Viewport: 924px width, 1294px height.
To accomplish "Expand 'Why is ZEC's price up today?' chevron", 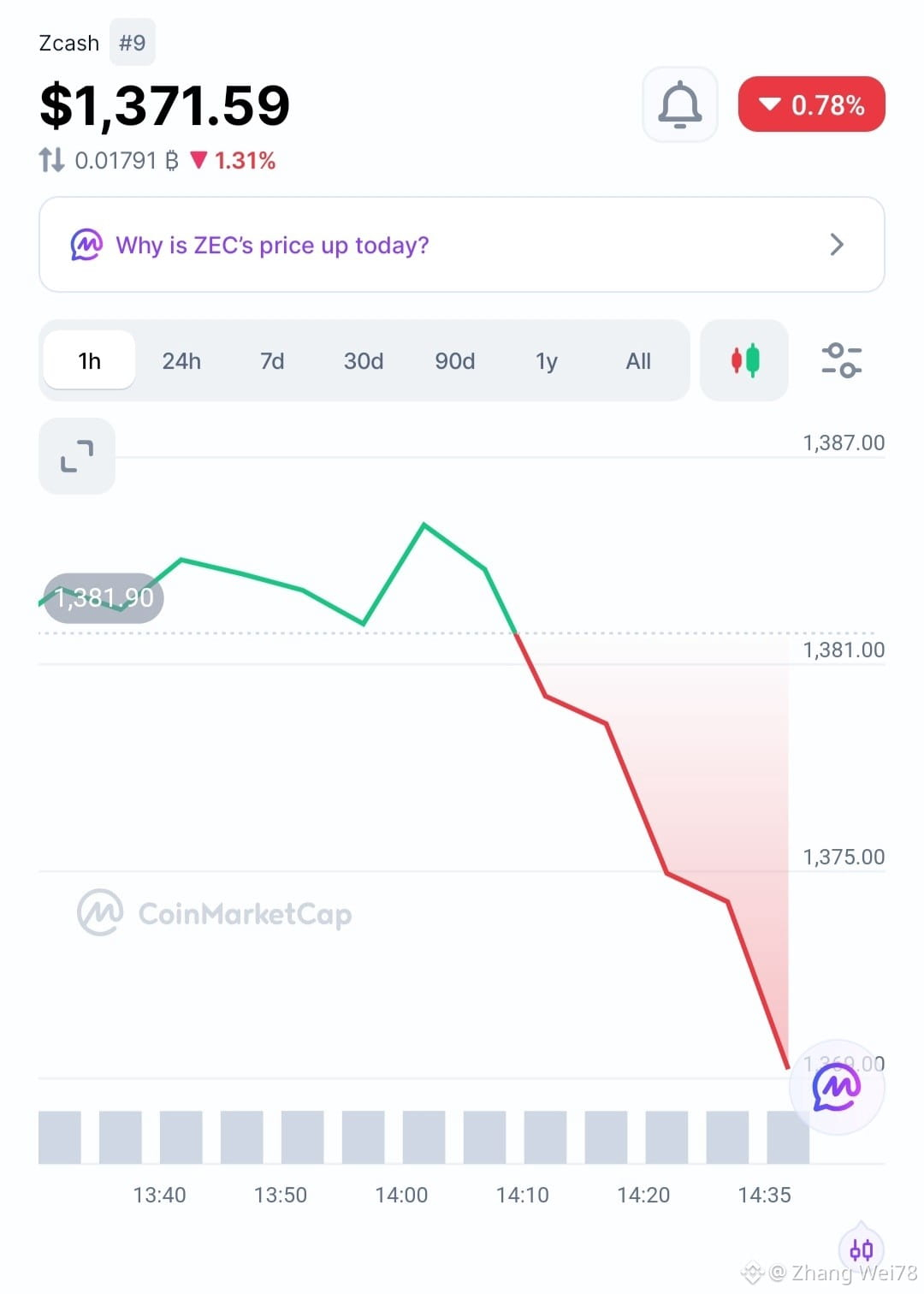I will 837,245.
